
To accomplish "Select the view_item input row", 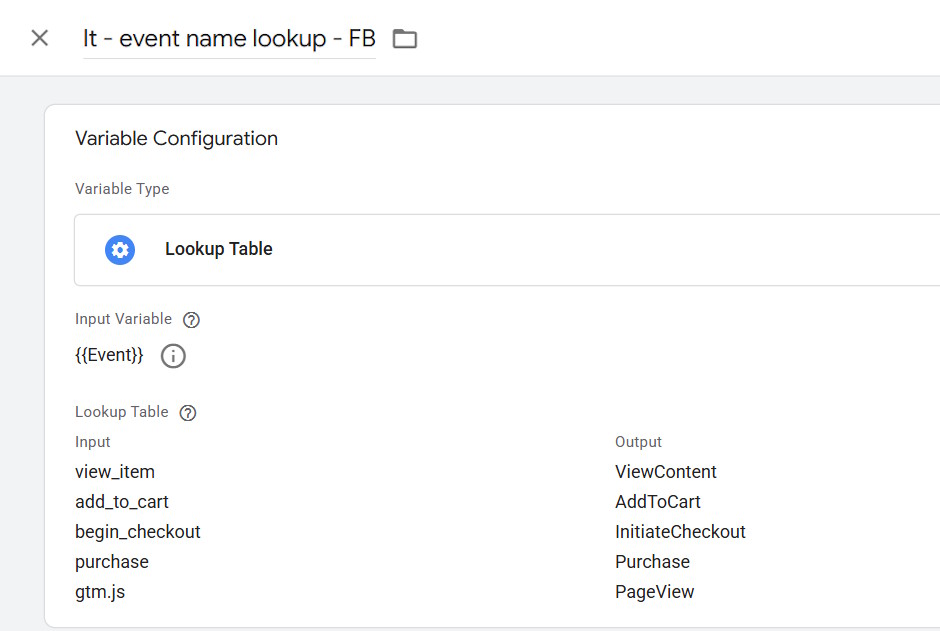I will 115,472.
